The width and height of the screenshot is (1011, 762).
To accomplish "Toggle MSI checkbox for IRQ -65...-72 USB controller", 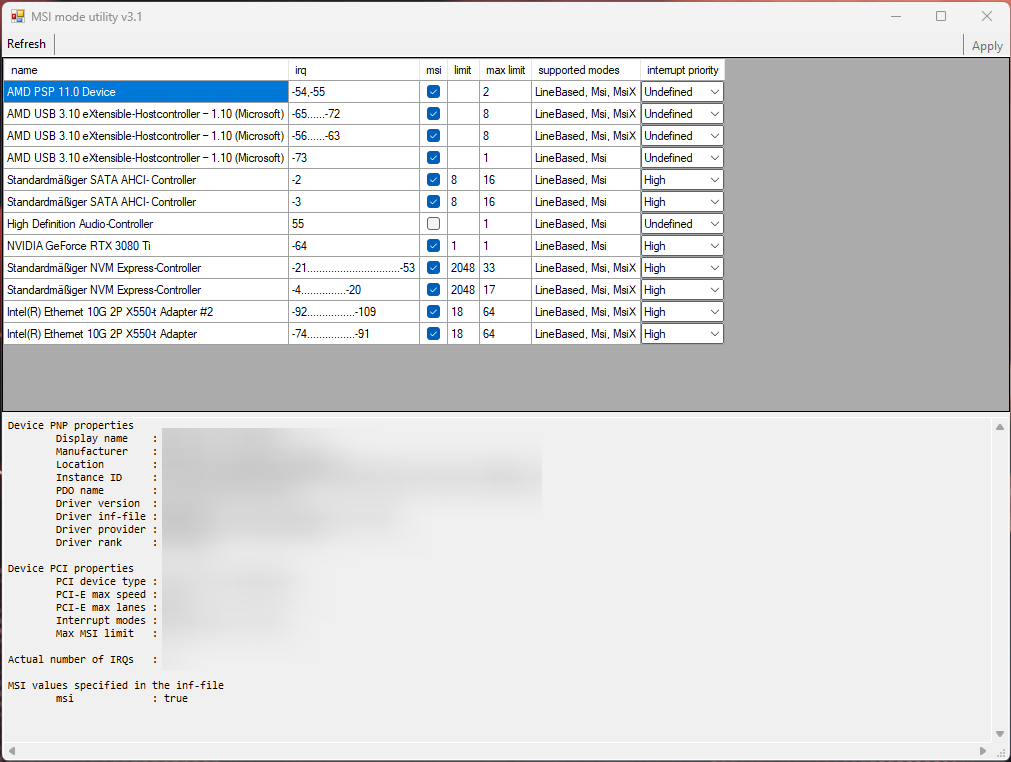I will pos(433,113).
